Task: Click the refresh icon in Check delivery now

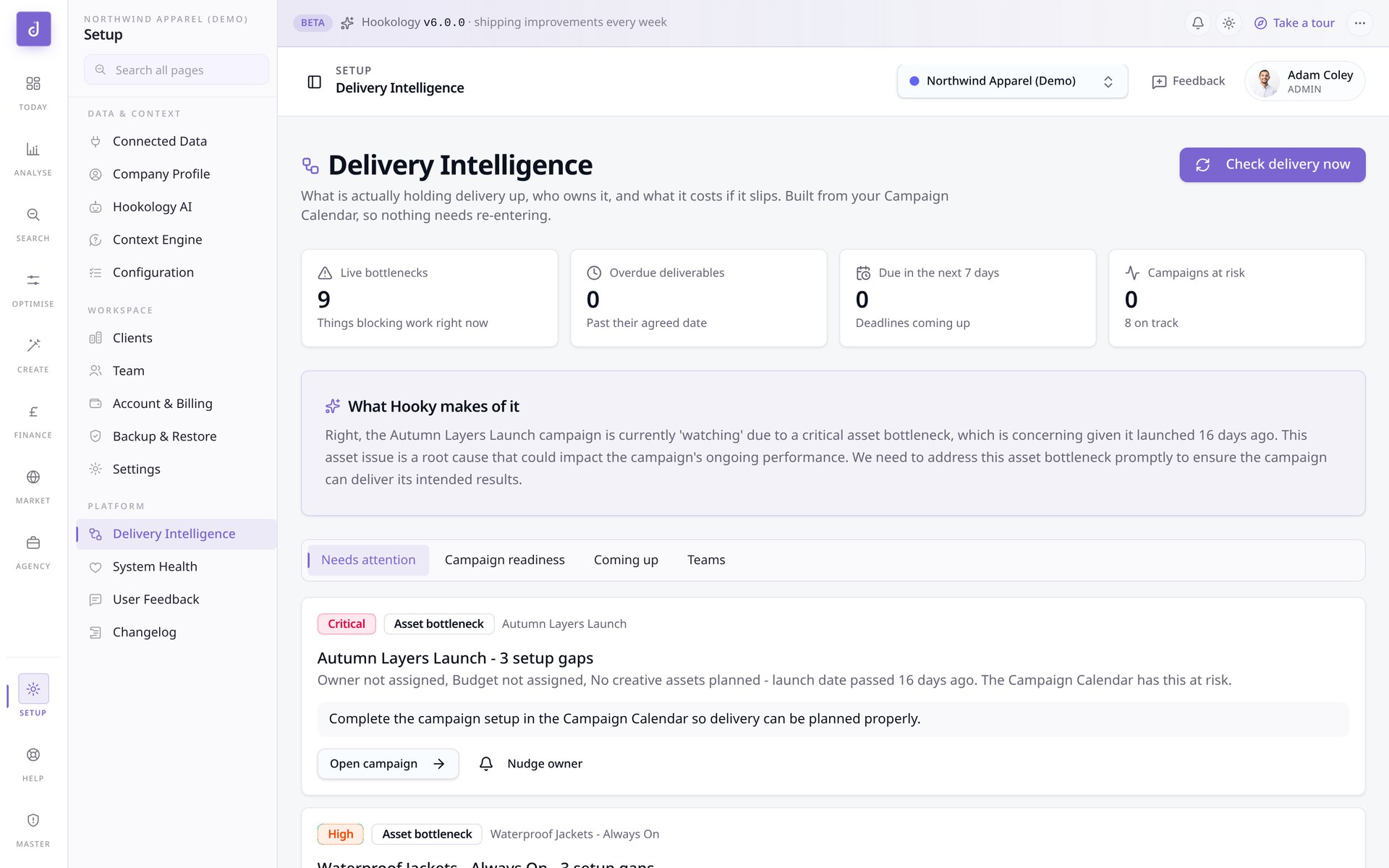Action: tap(1202, 165)
